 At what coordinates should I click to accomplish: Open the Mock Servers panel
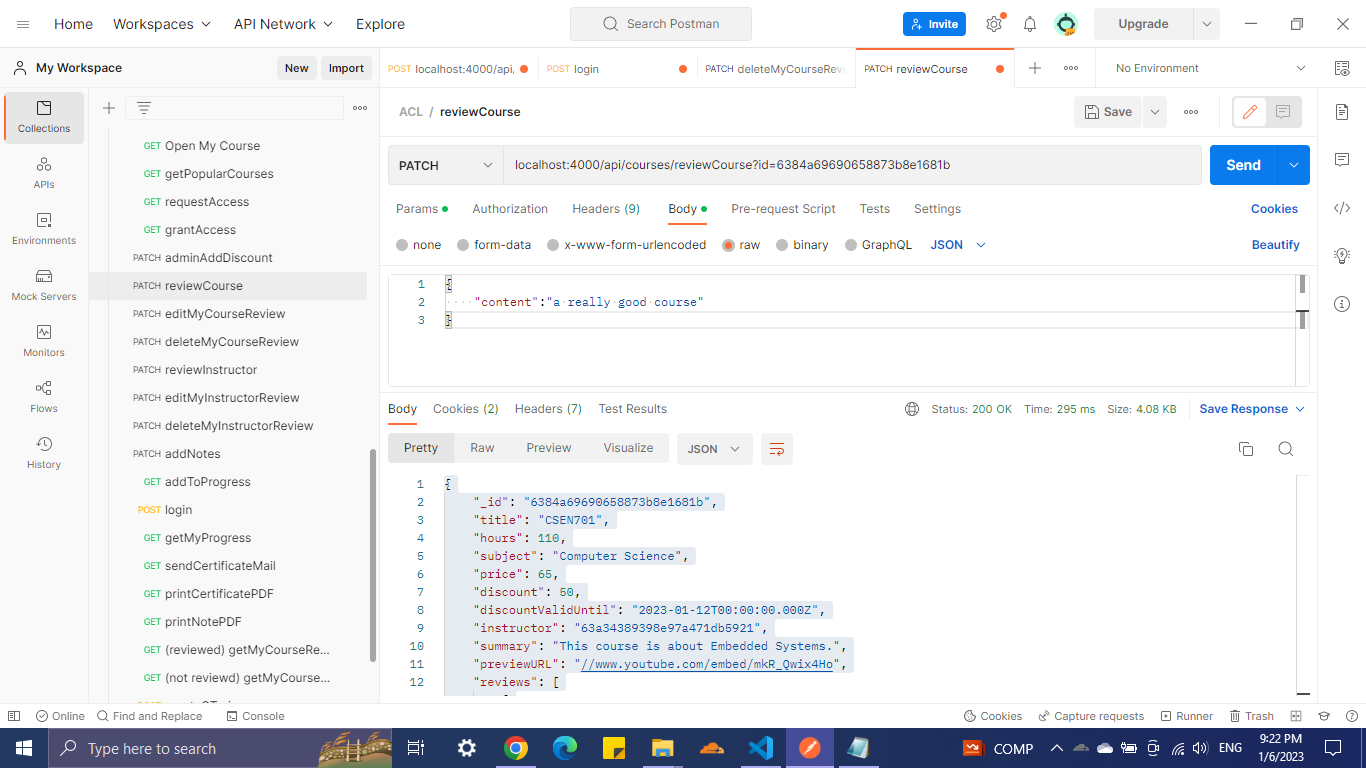point(44,285)
